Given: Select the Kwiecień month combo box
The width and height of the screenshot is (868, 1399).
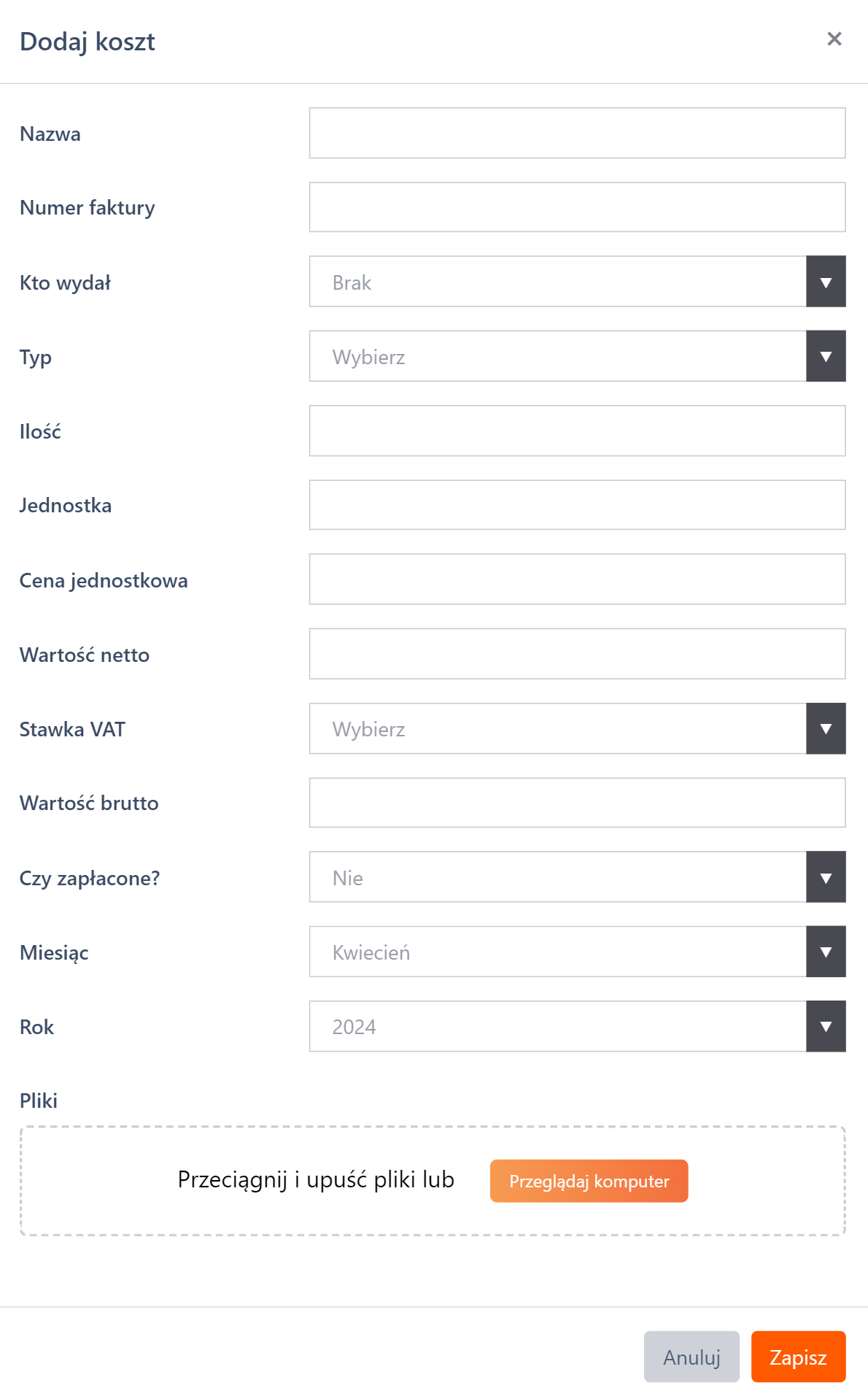Looking at the screenshot, I should 557,952.
